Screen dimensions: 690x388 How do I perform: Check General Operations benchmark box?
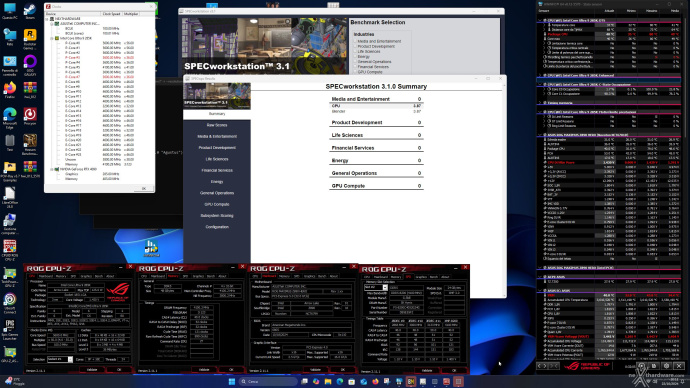pyautogui.click(x=355, y=62)
